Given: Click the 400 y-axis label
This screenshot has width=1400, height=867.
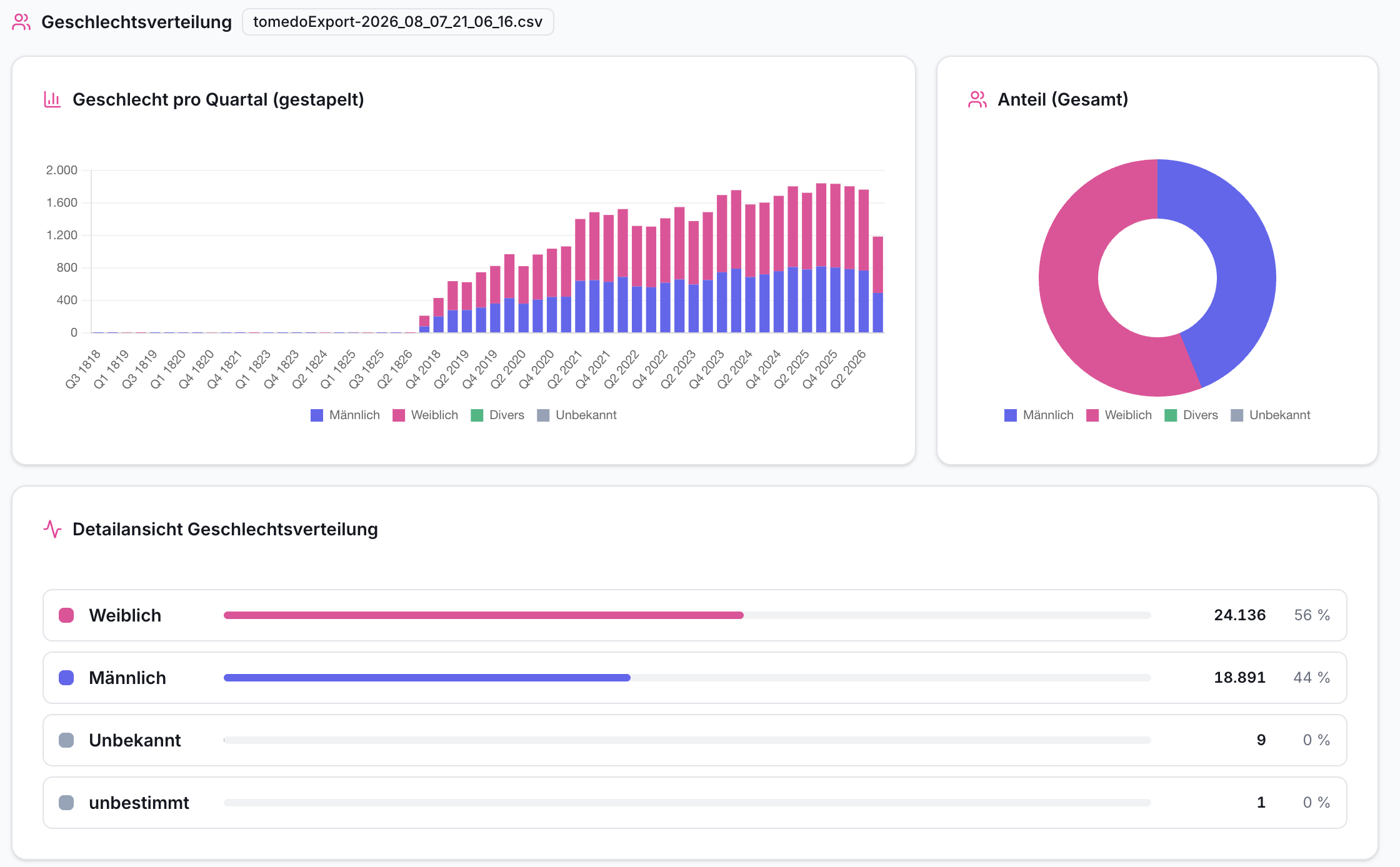Looking at the screenshot, I should click(67, 300).
